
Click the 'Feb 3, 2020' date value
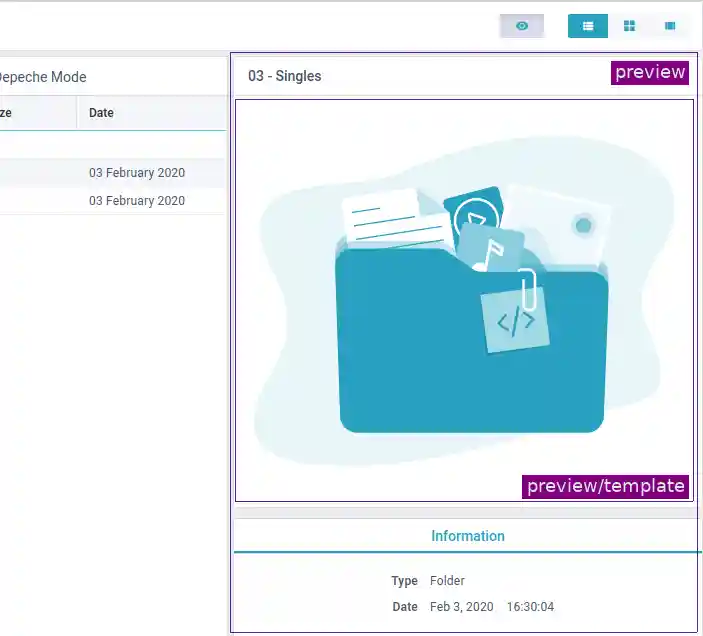pos(461,606)
